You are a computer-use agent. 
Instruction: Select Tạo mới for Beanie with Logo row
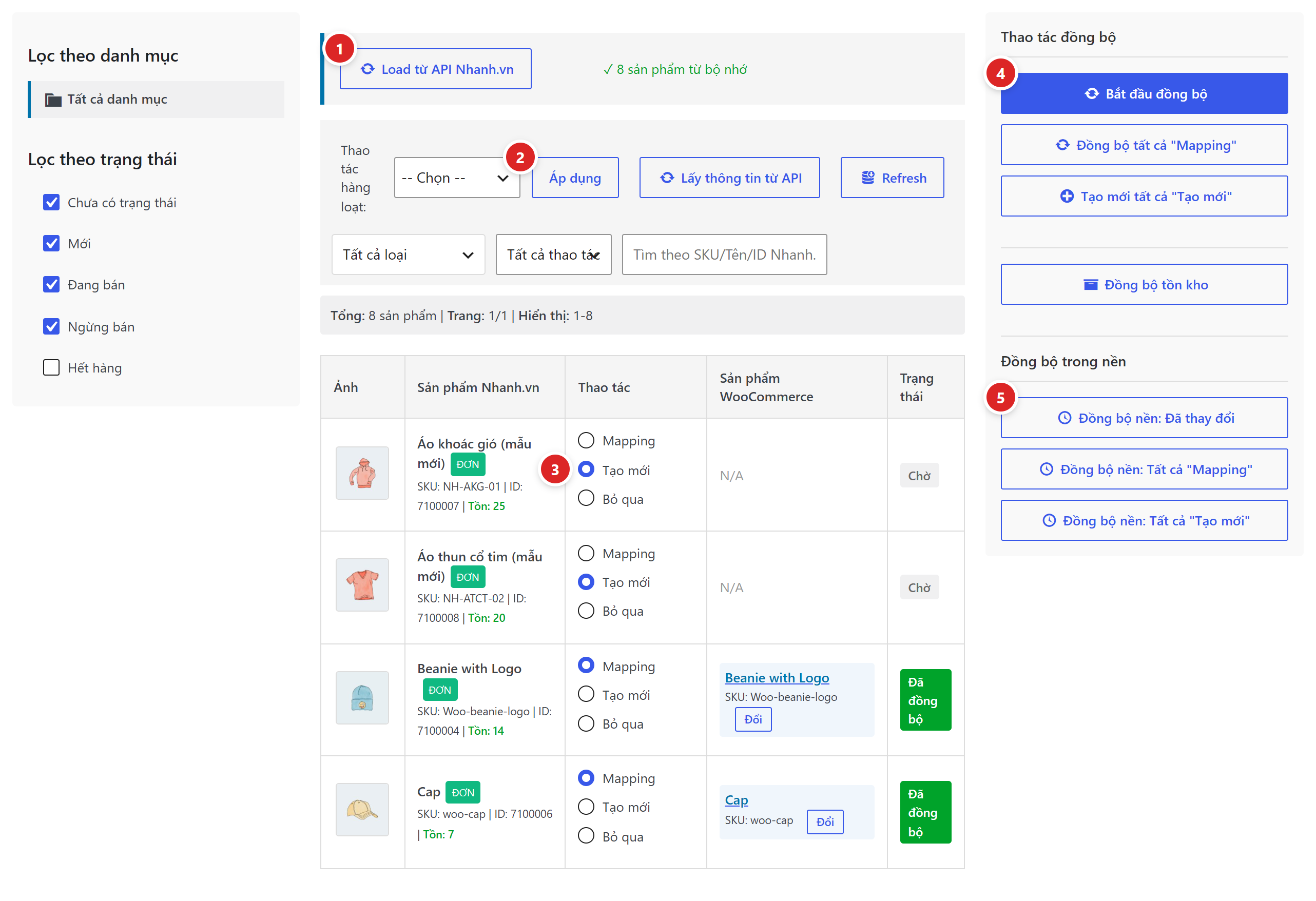(586, 694)
